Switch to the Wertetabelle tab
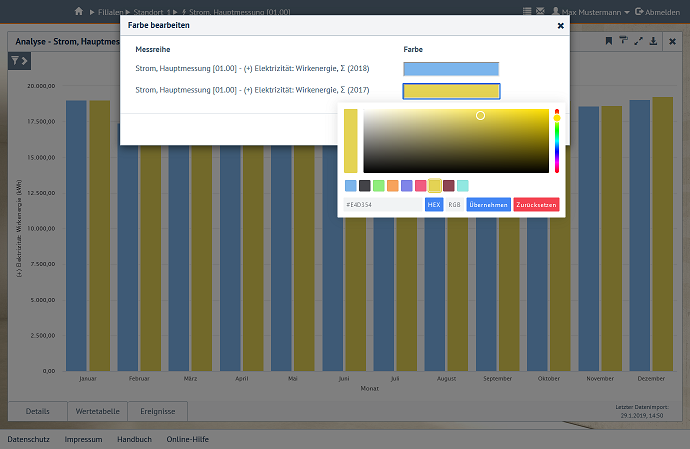Screen dimensions: 690x449 (98, 411)
